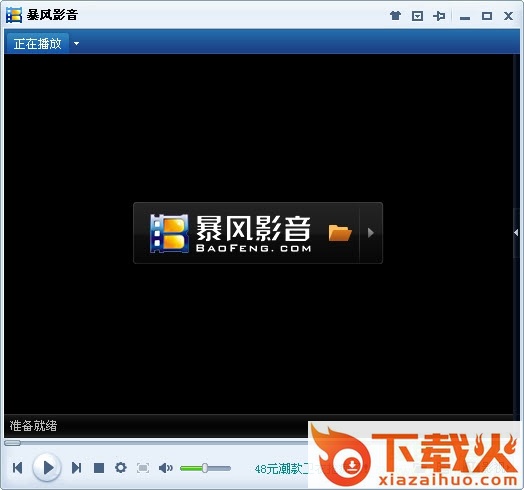Expand the dropdown arrow beside 正在播放
524x490 pixels.
coord(77,43)
